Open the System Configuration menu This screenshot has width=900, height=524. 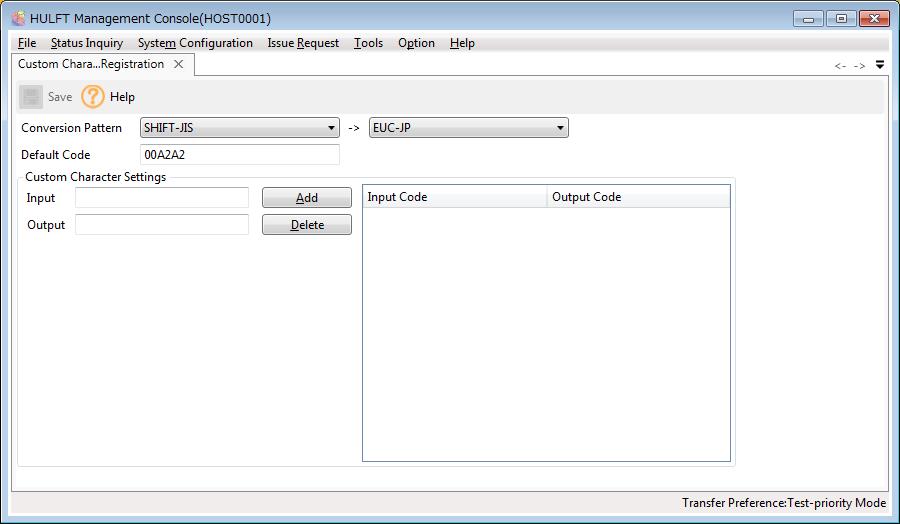point(195,43)
